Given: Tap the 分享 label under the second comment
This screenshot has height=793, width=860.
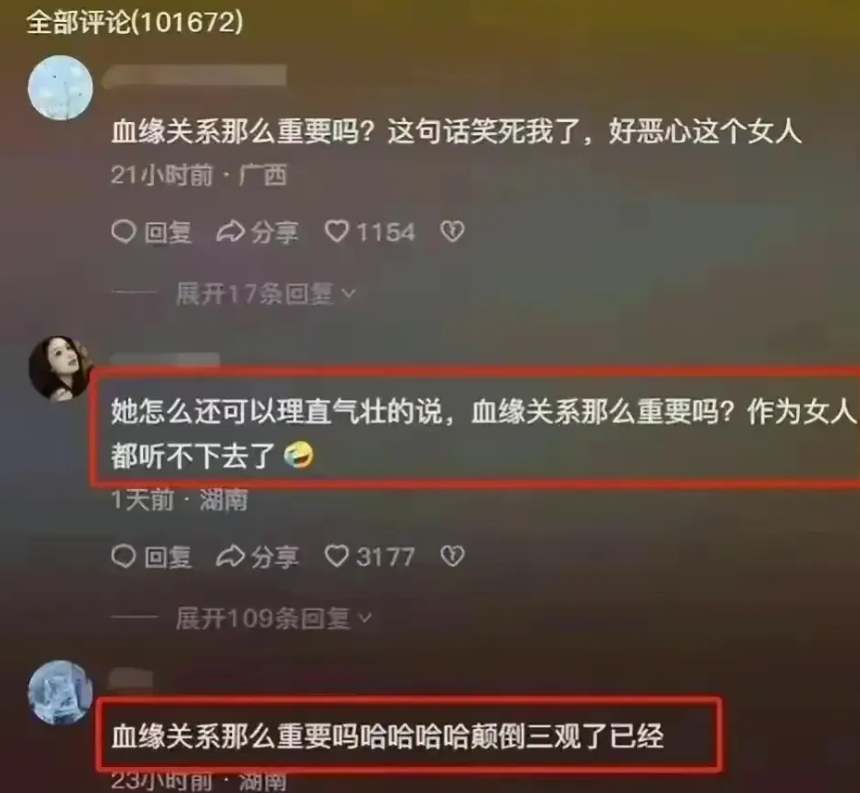Looking at the screenshot, I should [275, 557].
